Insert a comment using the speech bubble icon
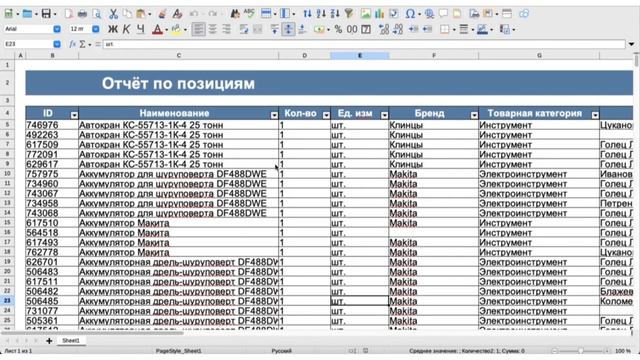 pyautogui.click(x=443, y=13)
